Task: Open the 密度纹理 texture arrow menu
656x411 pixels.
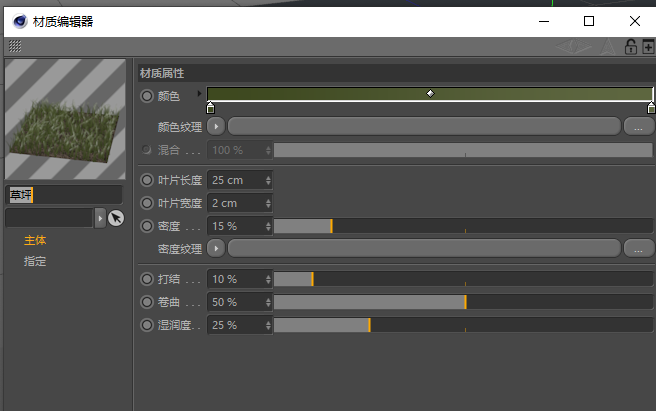Action: [x=216, y=249]
